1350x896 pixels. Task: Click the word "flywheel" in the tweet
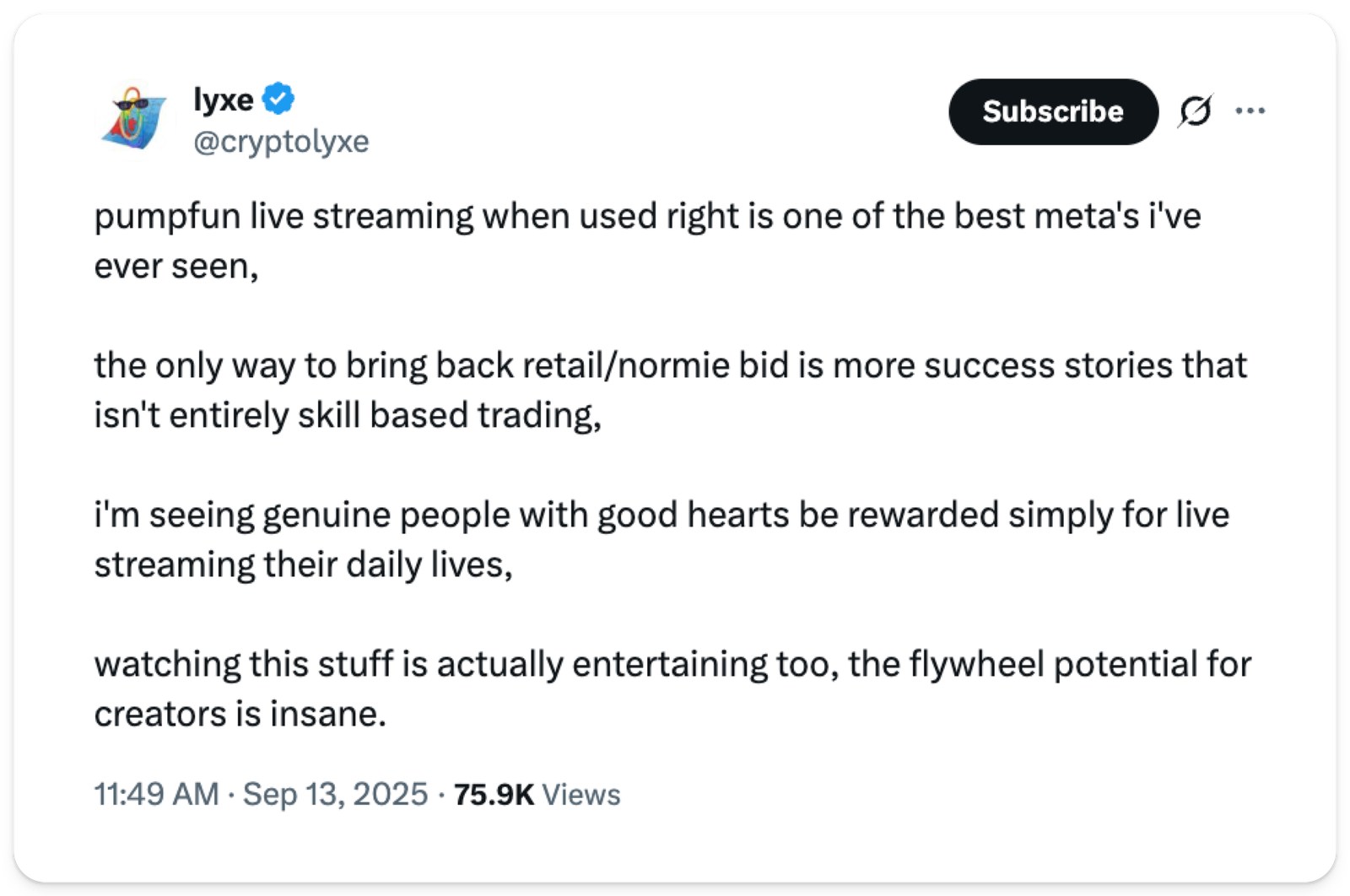[976, 664]
